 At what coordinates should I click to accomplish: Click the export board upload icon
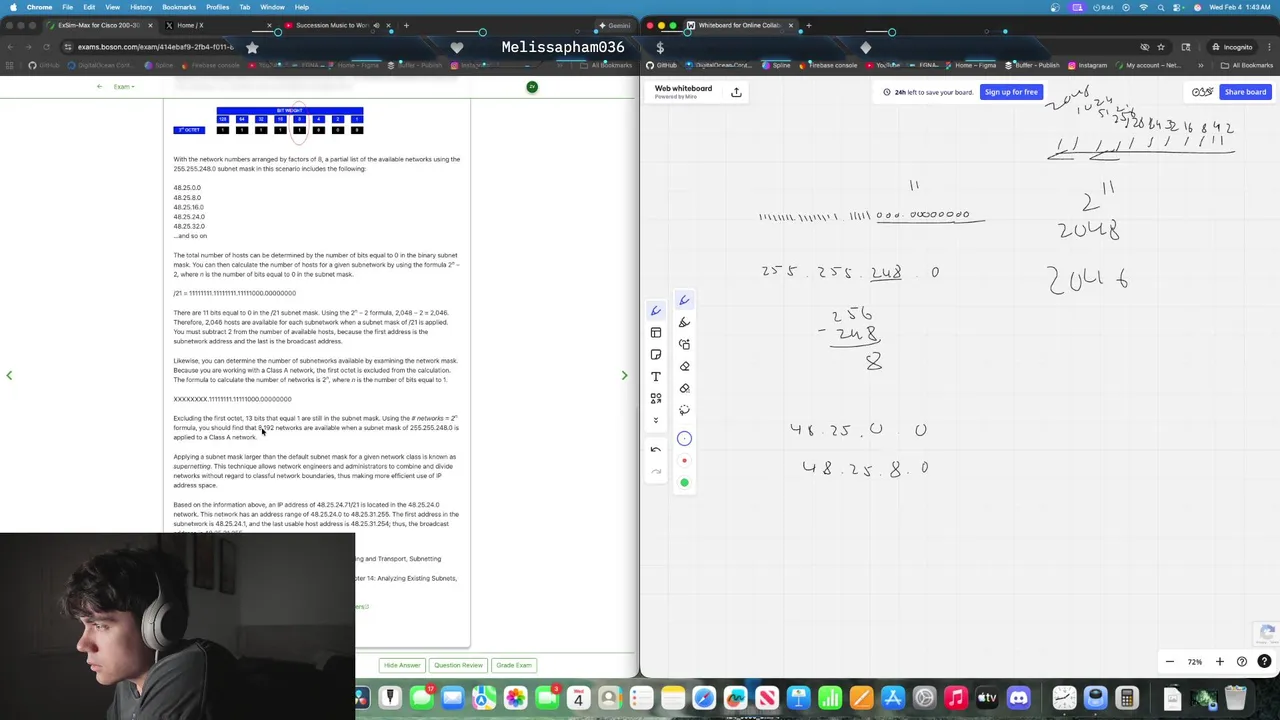pos(736,92)
